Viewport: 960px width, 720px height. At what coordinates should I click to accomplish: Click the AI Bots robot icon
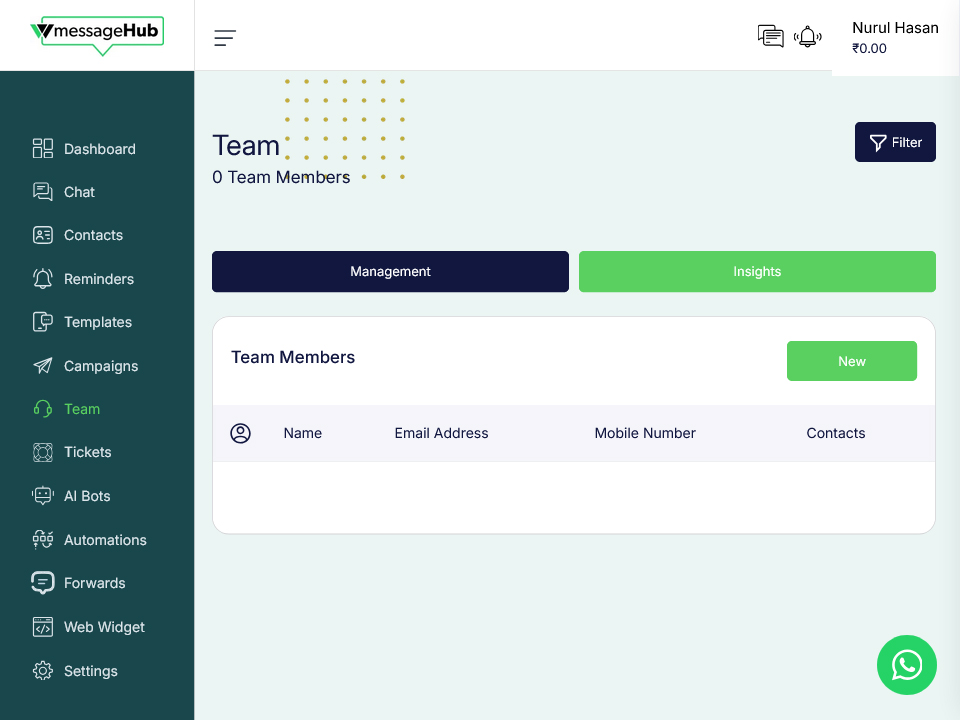[43, 496]
